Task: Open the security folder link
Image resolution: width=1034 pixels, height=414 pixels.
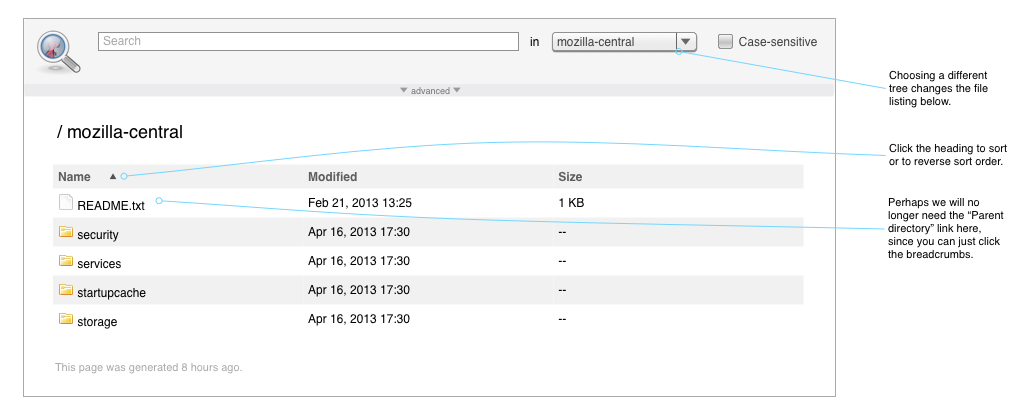Action: (98, 235)
